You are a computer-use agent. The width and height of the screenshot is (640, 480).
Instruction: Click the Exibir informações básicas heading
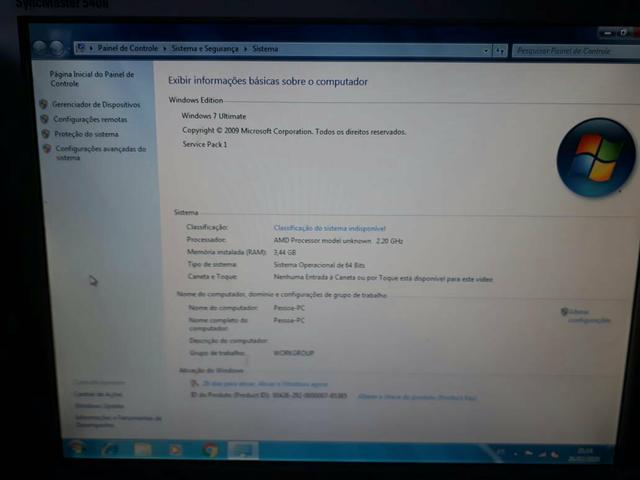[268, 81]
